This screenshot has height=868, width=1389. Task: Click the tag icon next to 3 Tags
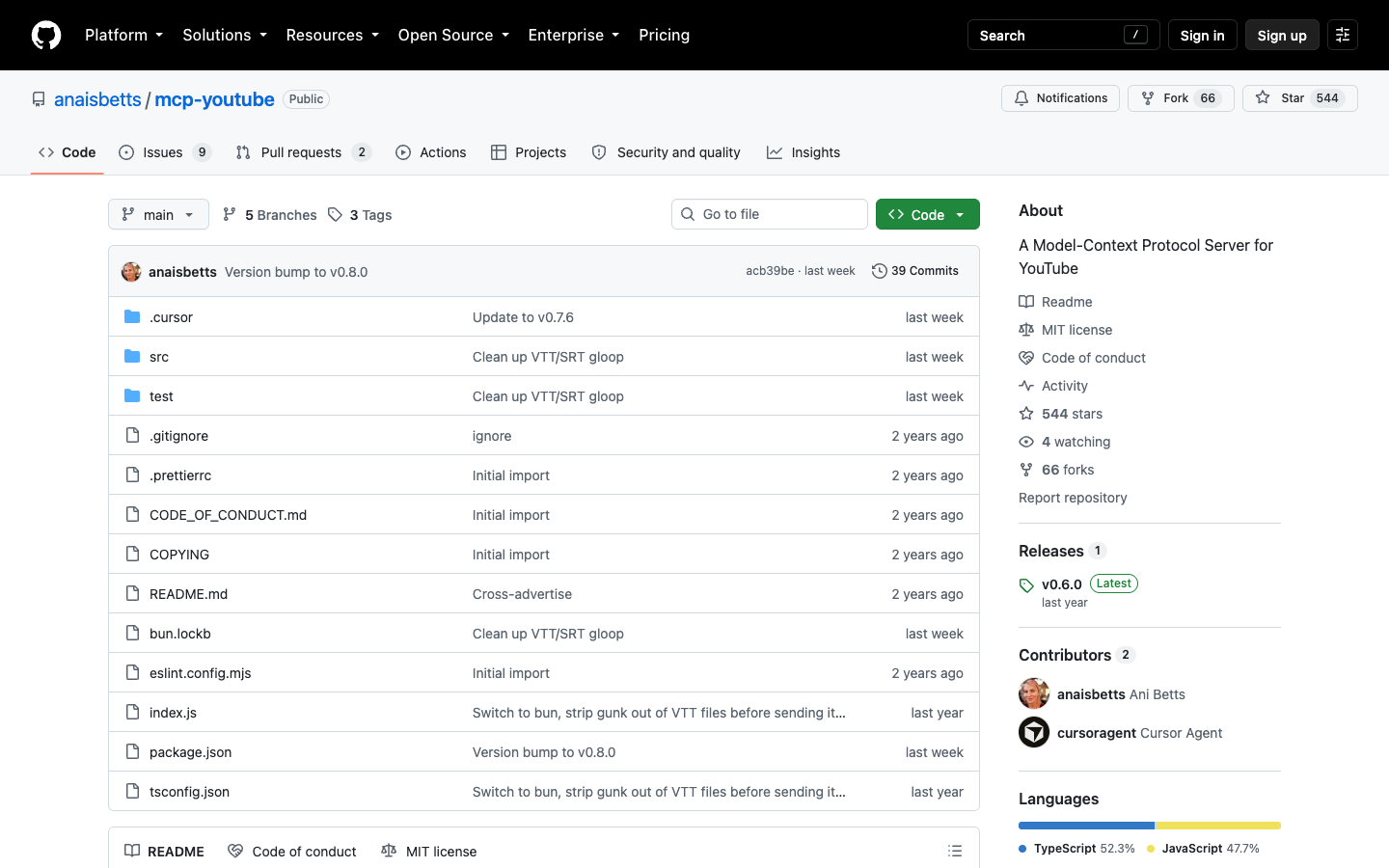click(x=335, y=214)
